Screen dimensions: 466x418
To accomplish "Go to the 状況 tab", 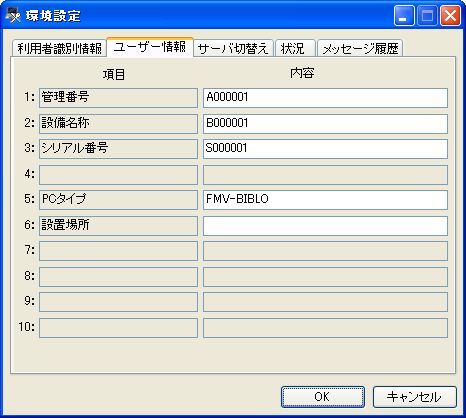I will (x=295, y=48).
